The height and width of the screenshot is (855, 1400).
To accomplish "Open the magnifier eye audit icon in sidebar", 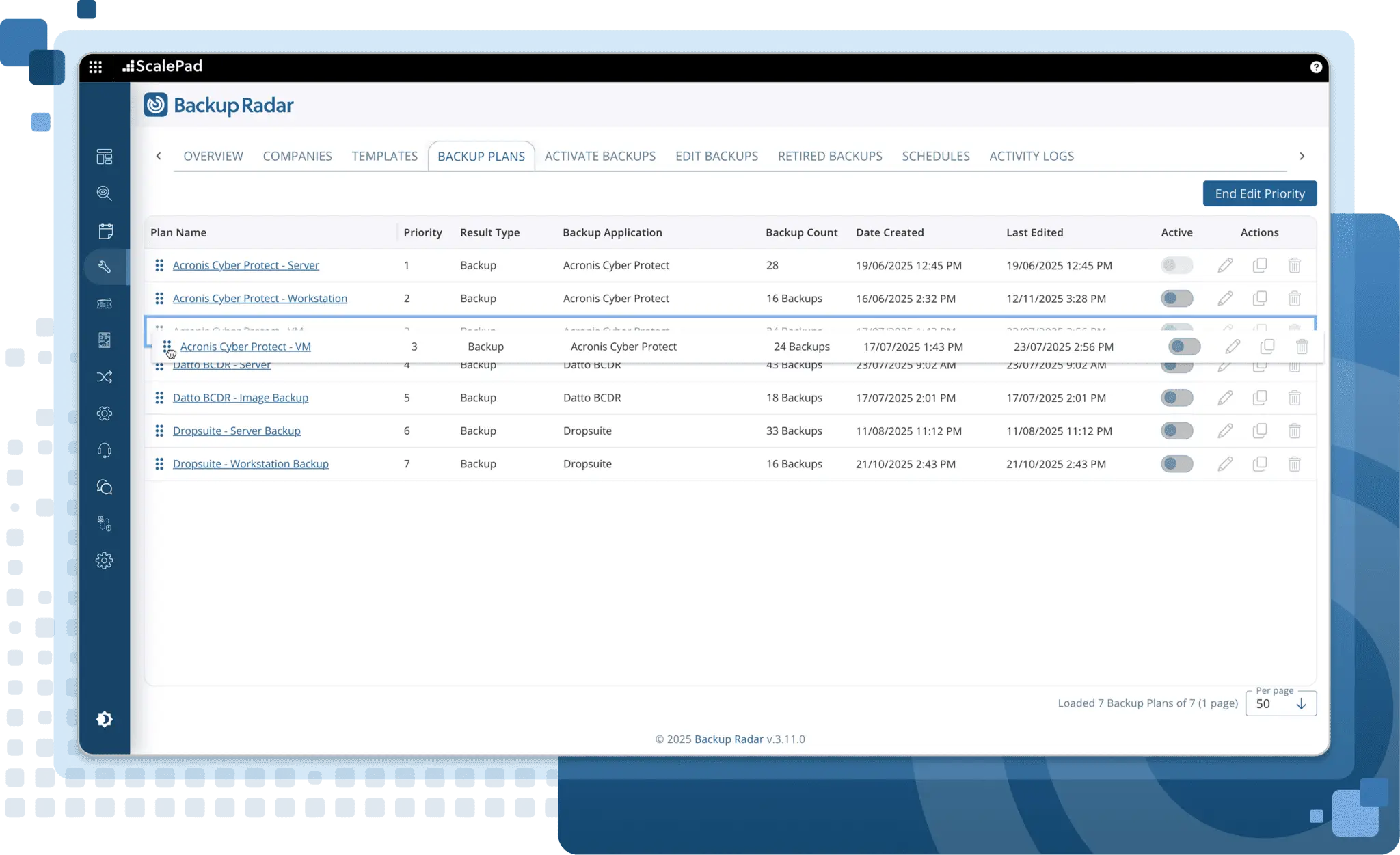I will [x=105, y=193].
